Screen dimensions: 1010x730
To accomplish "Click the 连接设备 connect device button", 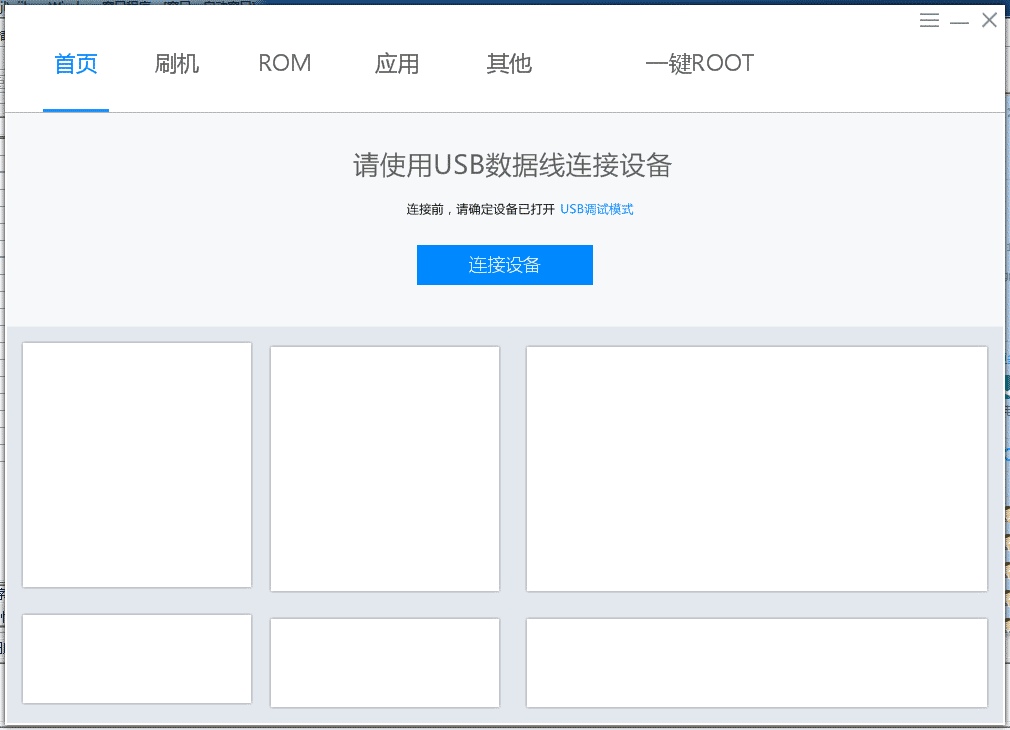I will (504, 264).
